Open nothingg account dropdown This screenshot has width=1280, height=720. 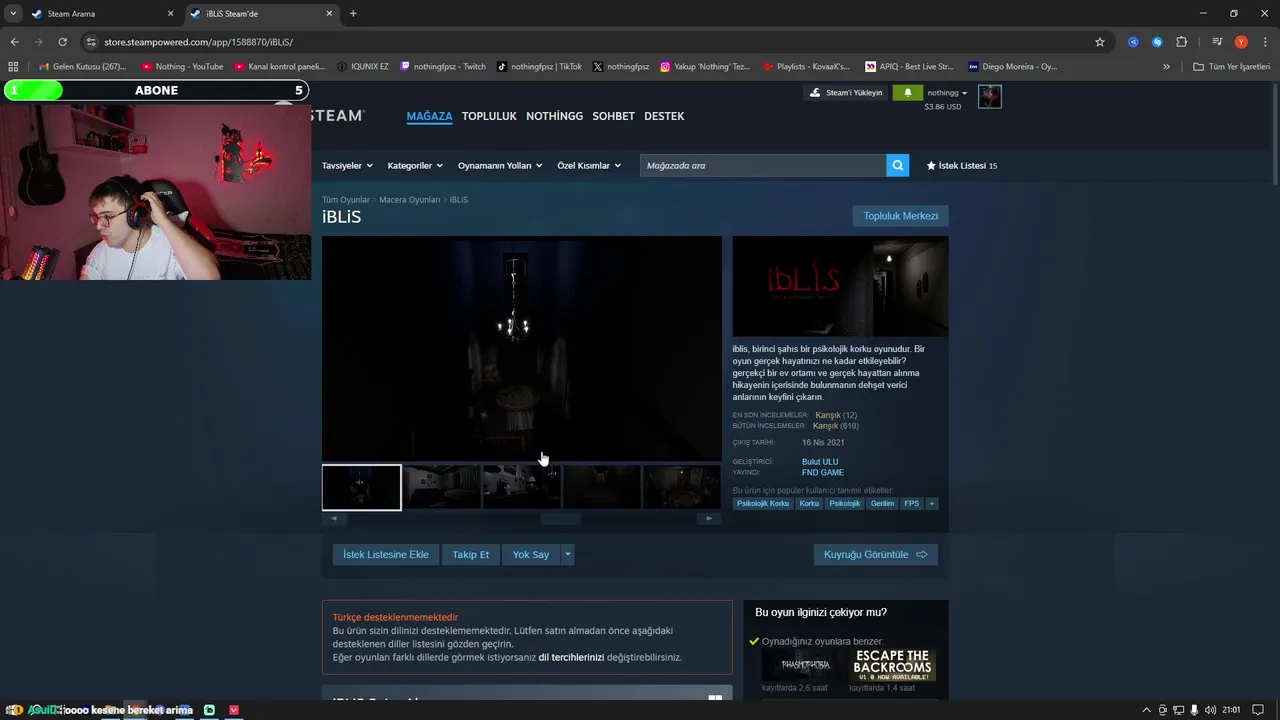pyautogui.click(x=948, y=93)
